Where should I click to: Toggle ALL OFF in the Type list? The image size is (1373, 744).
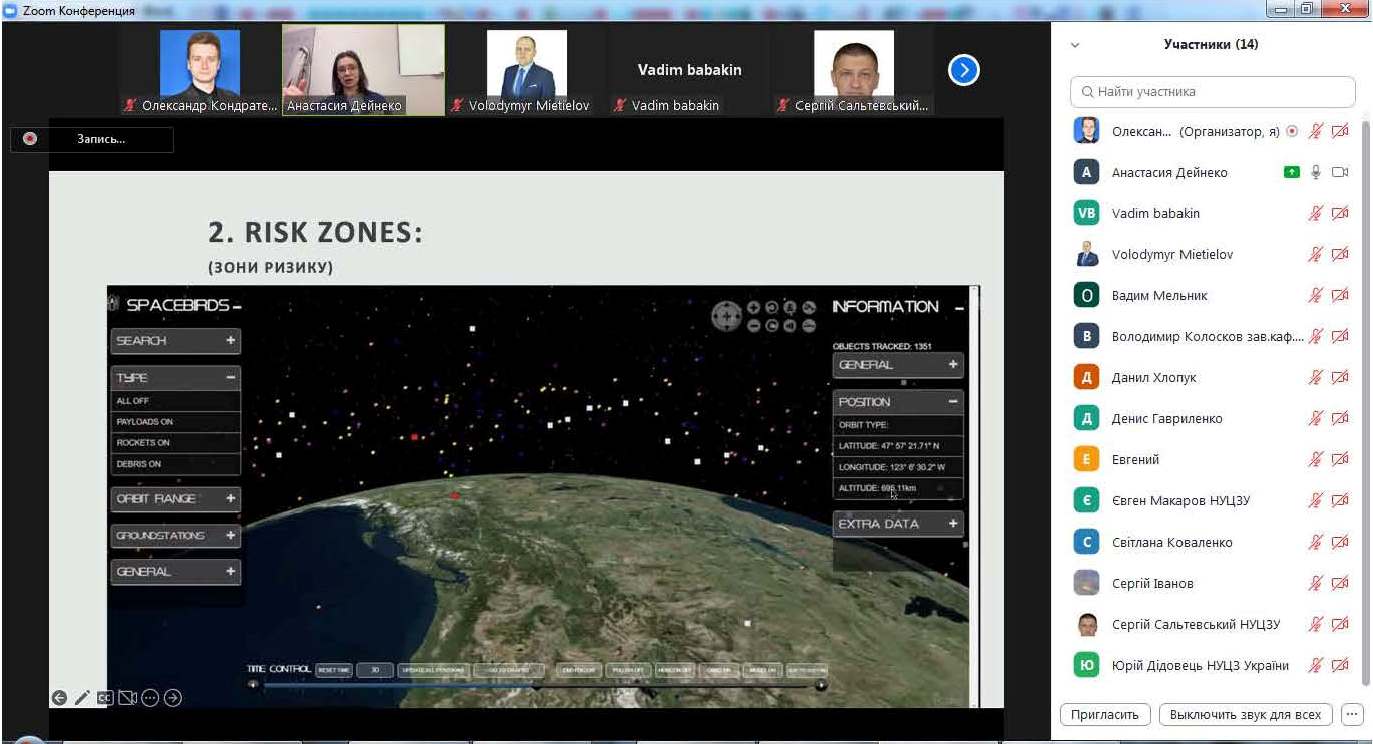(176, 400)
